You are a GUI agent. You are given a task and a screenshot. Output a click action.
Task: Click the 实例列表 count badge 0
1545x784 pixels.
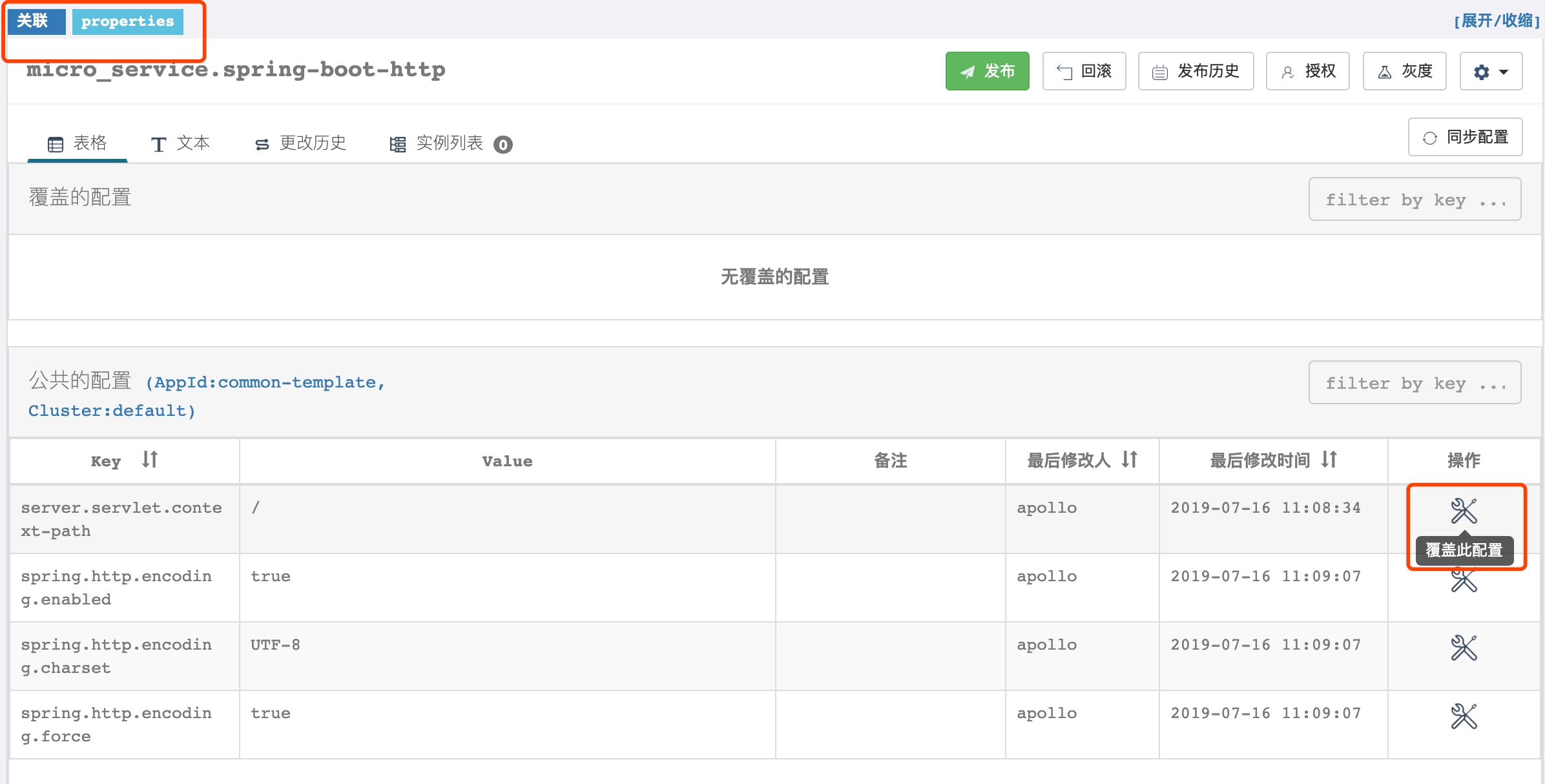(x=503, y=145)
